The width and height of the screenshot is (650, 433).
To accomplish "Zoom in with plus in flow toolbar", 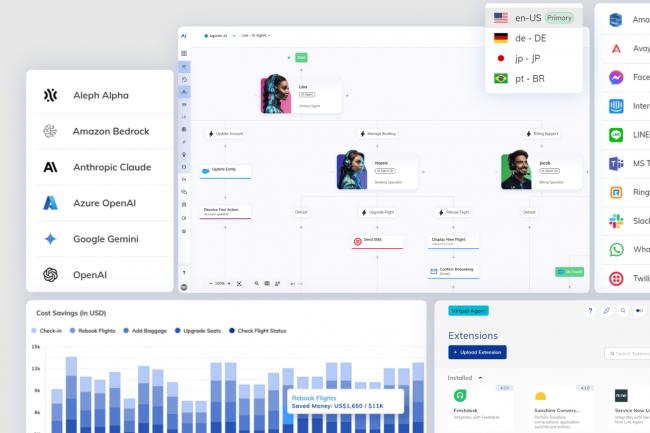I will [229, 284].
